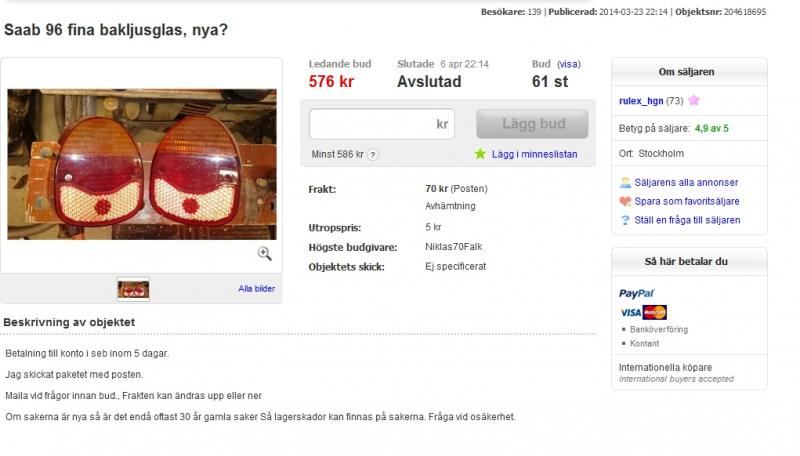Click the PayPal logo
Image resolution: width=800 pixels, height=456 pixels.
[x=636, y=293]
